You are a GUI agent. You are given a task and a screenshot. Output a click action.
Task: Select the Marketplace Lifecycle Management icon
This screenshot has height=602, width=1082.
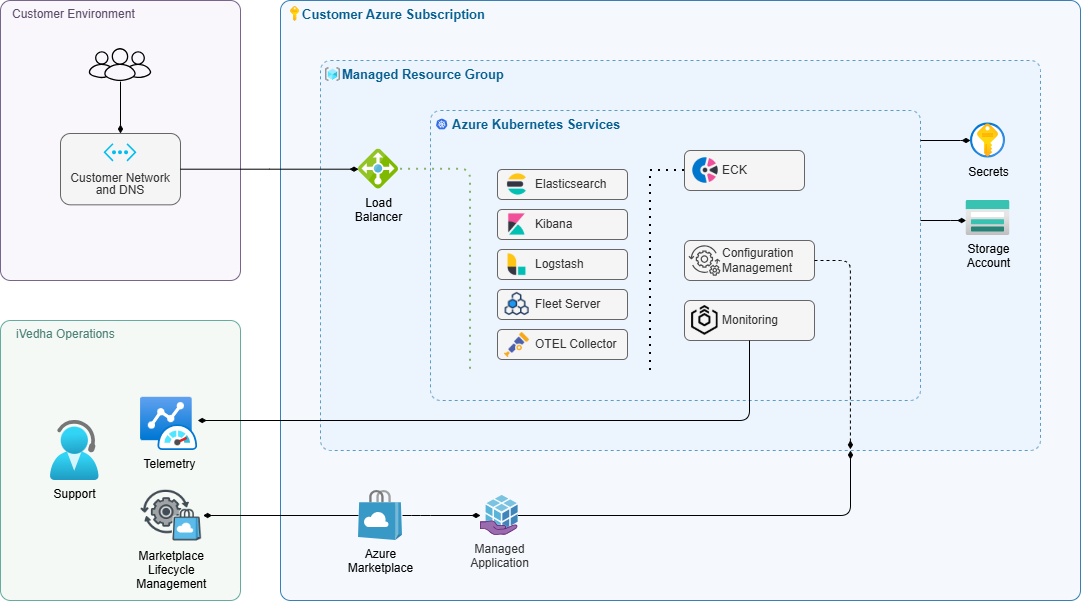click(x=171, y=516)
